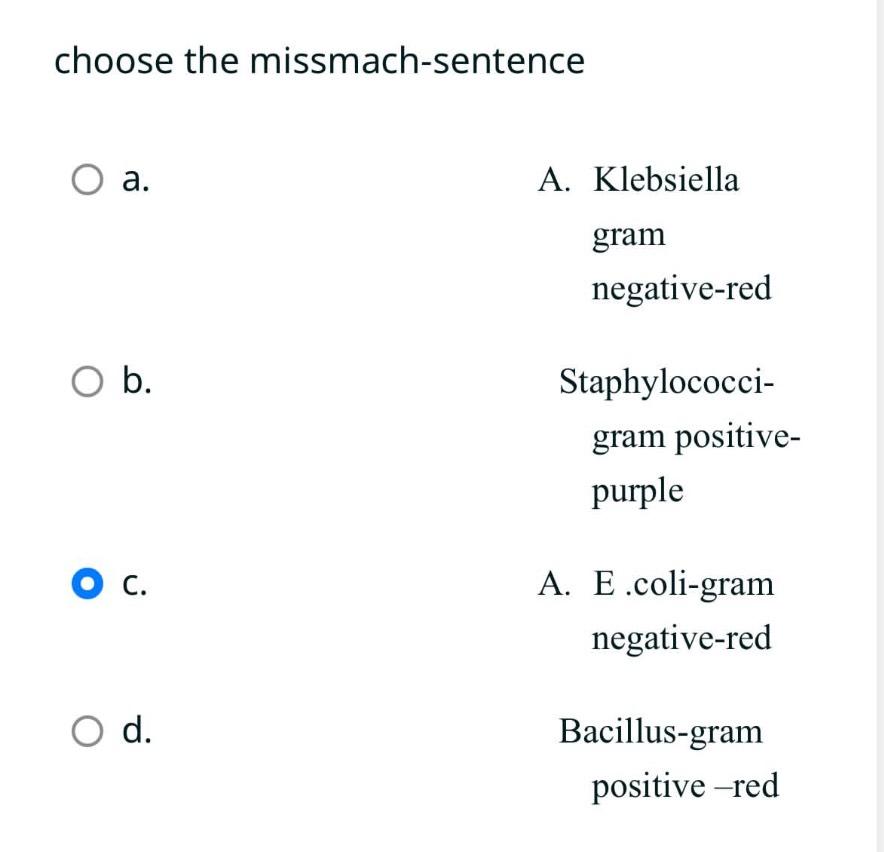Click "negative-red" under Klebsiella
The height and width of the screenshot is (852, 884).
[682, 289]
